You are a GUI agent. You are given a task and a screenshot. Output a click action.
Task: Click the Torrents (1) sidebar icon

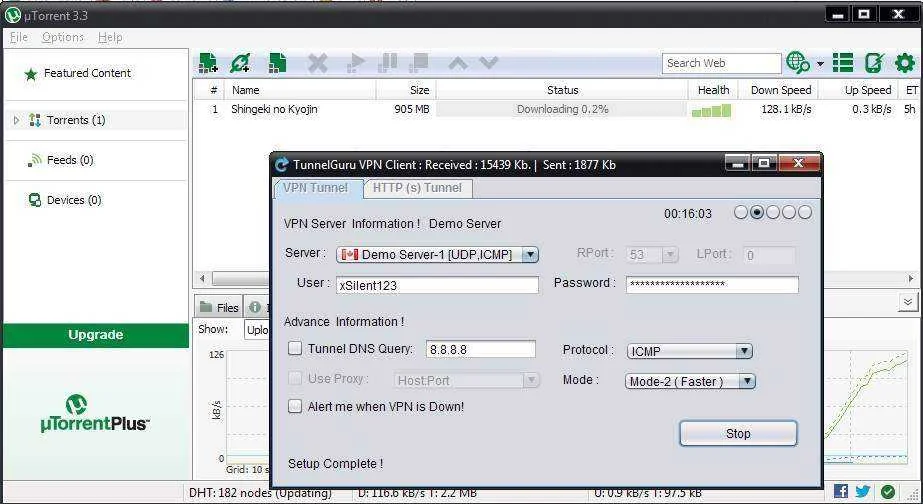click(x=35, y=120)
